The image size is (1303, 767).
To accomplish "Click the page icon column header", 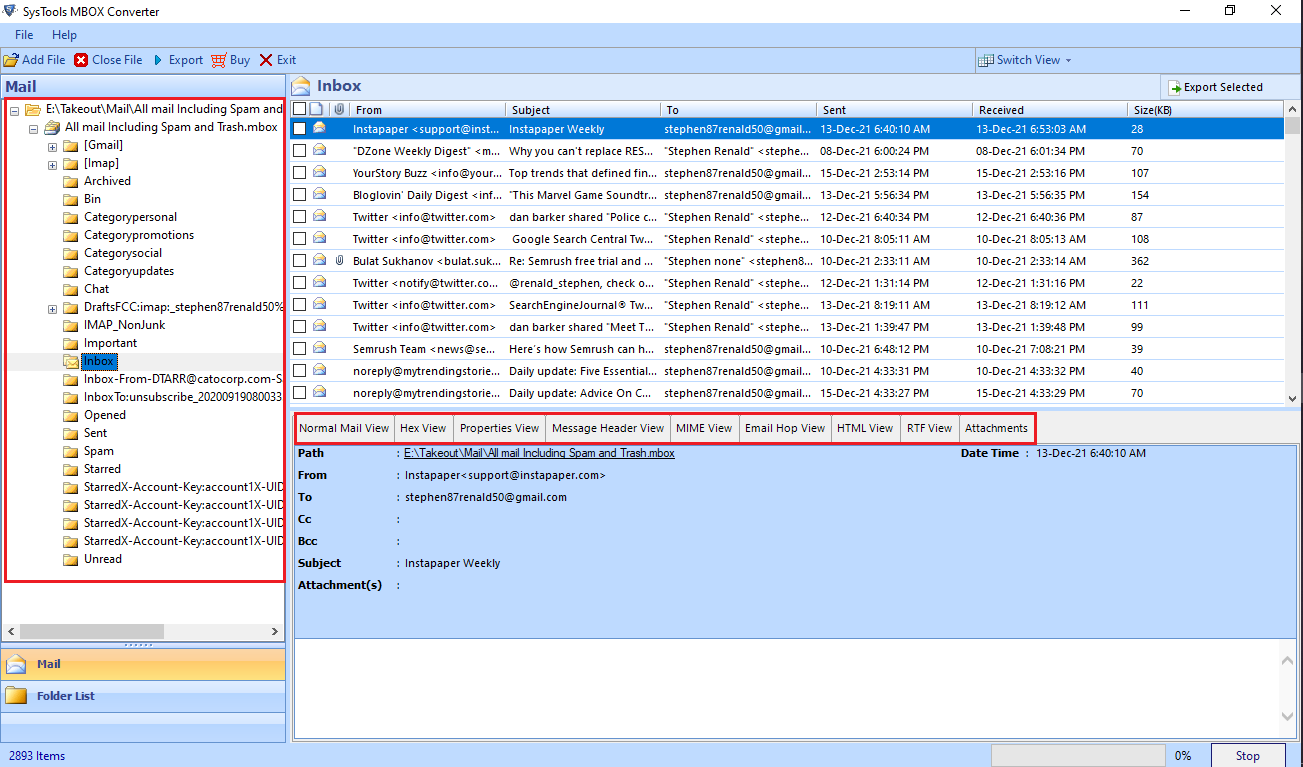I will (x=316, y=109).
